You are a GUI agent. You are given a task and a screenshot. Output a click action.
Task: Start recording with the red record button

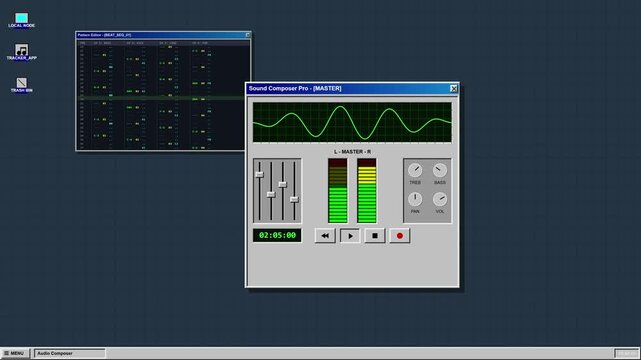[x=400, y=236]
